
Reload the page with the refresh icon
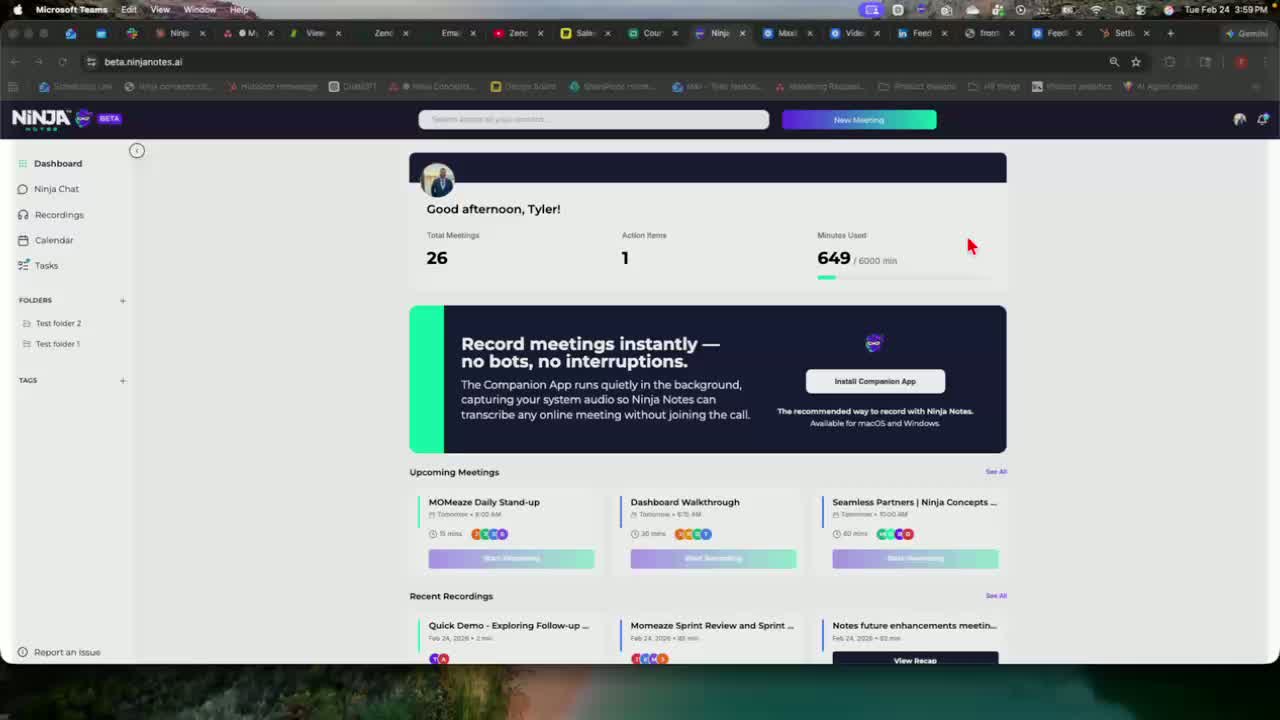(63, 62)
